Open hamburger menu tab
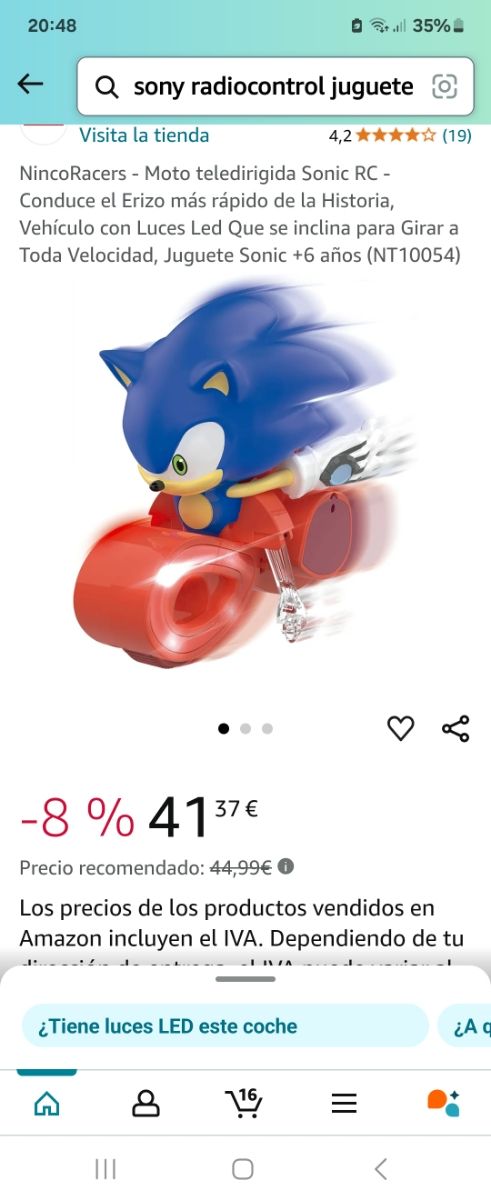 tap(344, 1103)
